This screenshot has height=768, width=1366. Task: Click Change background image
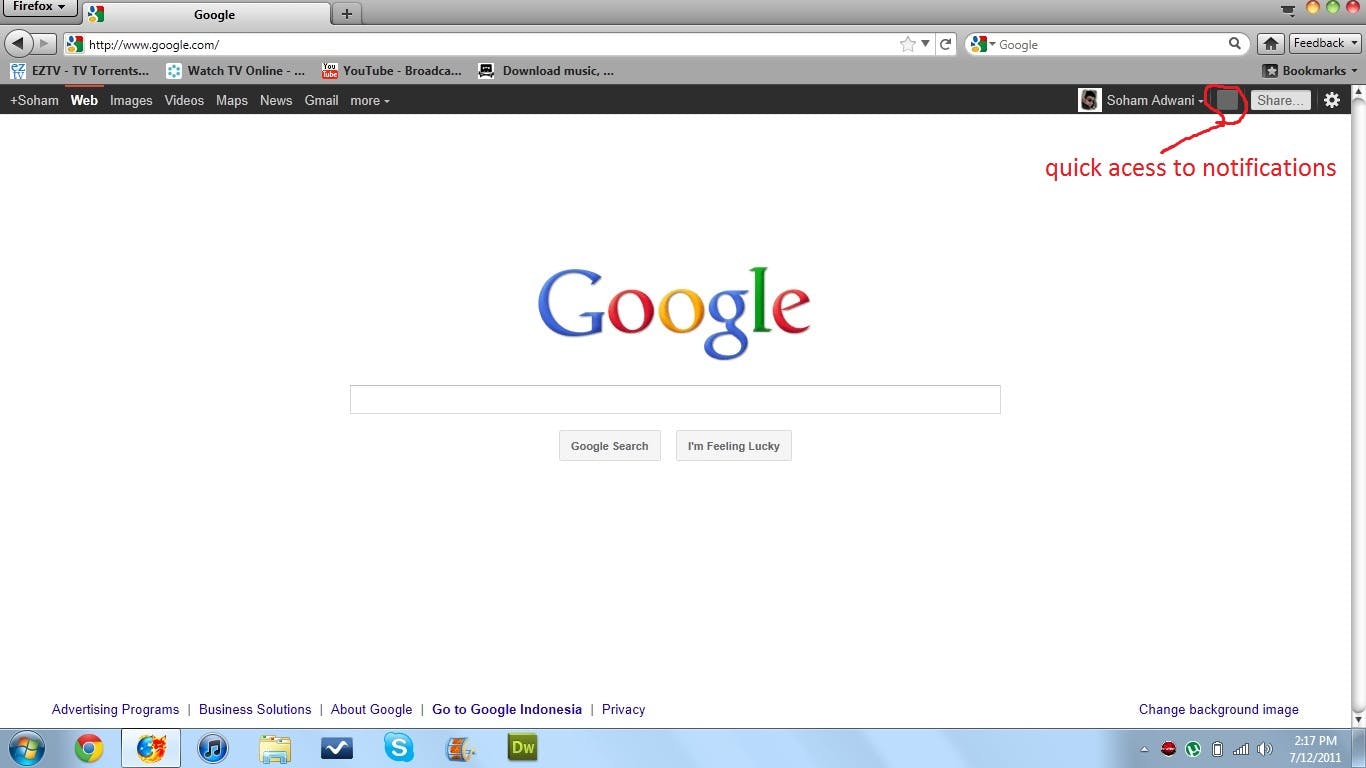tap(1219, 709)
